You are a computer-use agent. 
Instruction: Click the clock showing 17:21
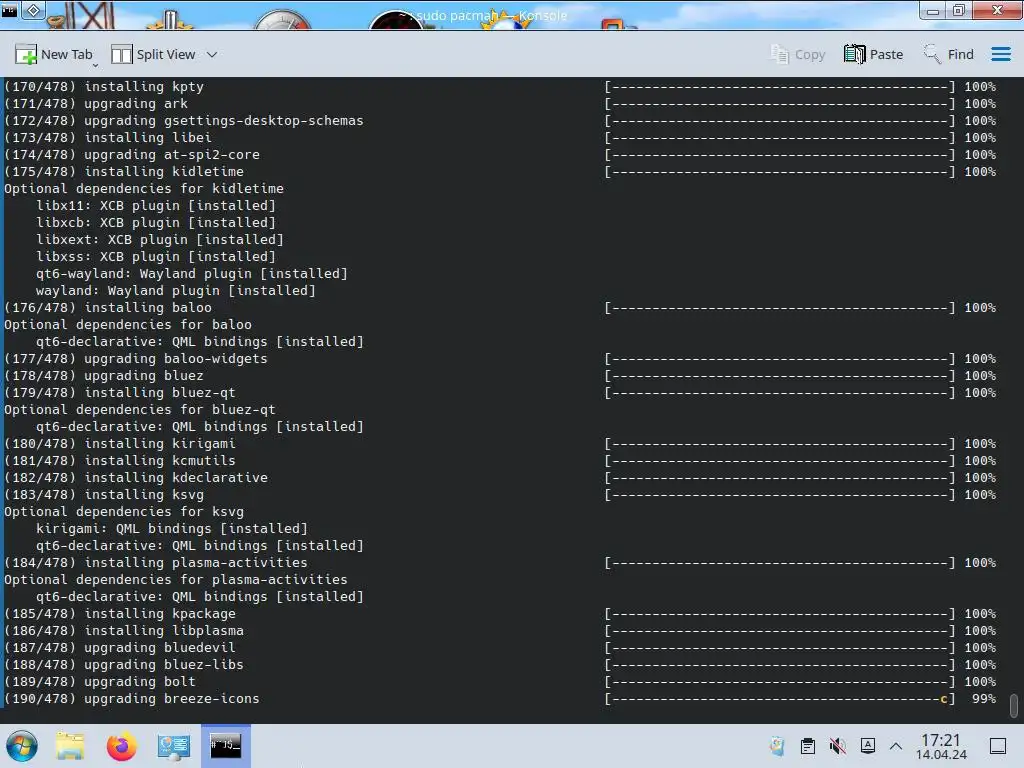coord(940,746)
